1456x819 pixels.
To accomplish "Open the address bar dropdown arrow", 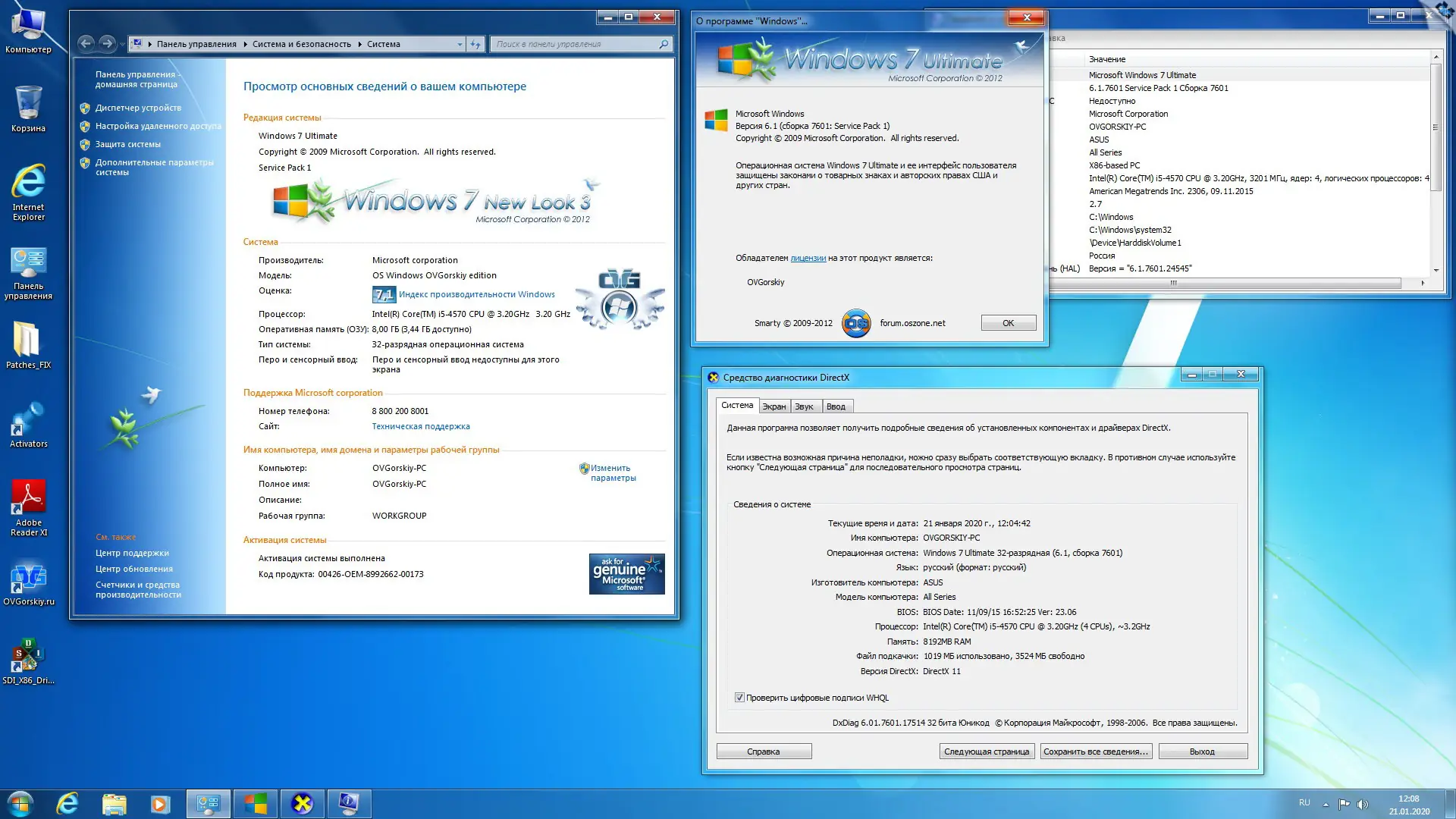I will (x=460, y=44).
